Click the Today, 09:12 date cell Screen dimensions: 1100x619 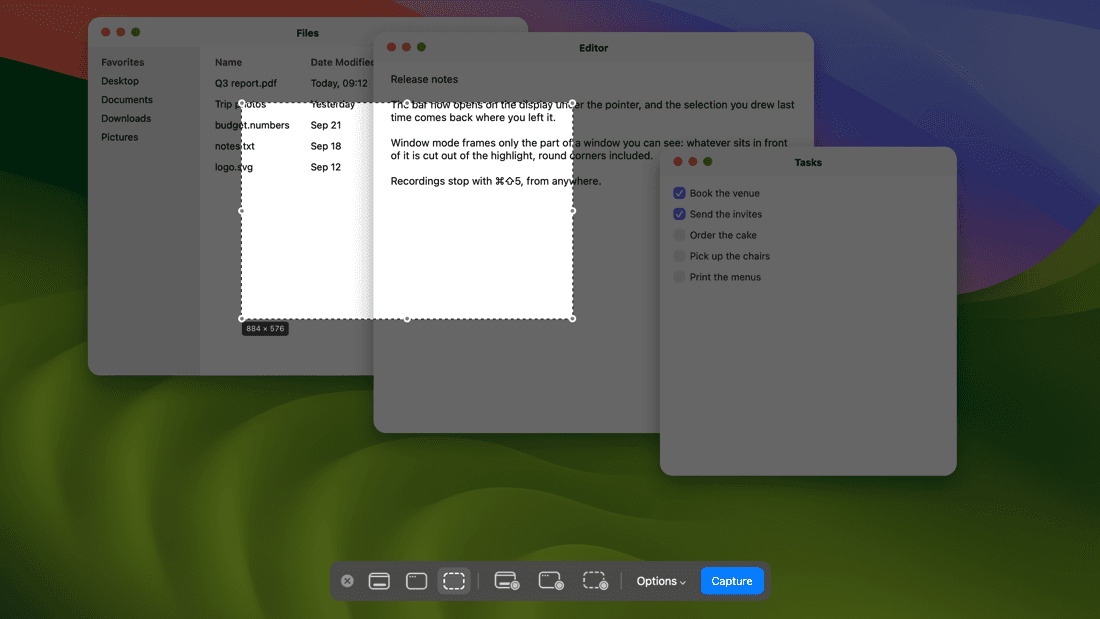(x=339, y=83)
